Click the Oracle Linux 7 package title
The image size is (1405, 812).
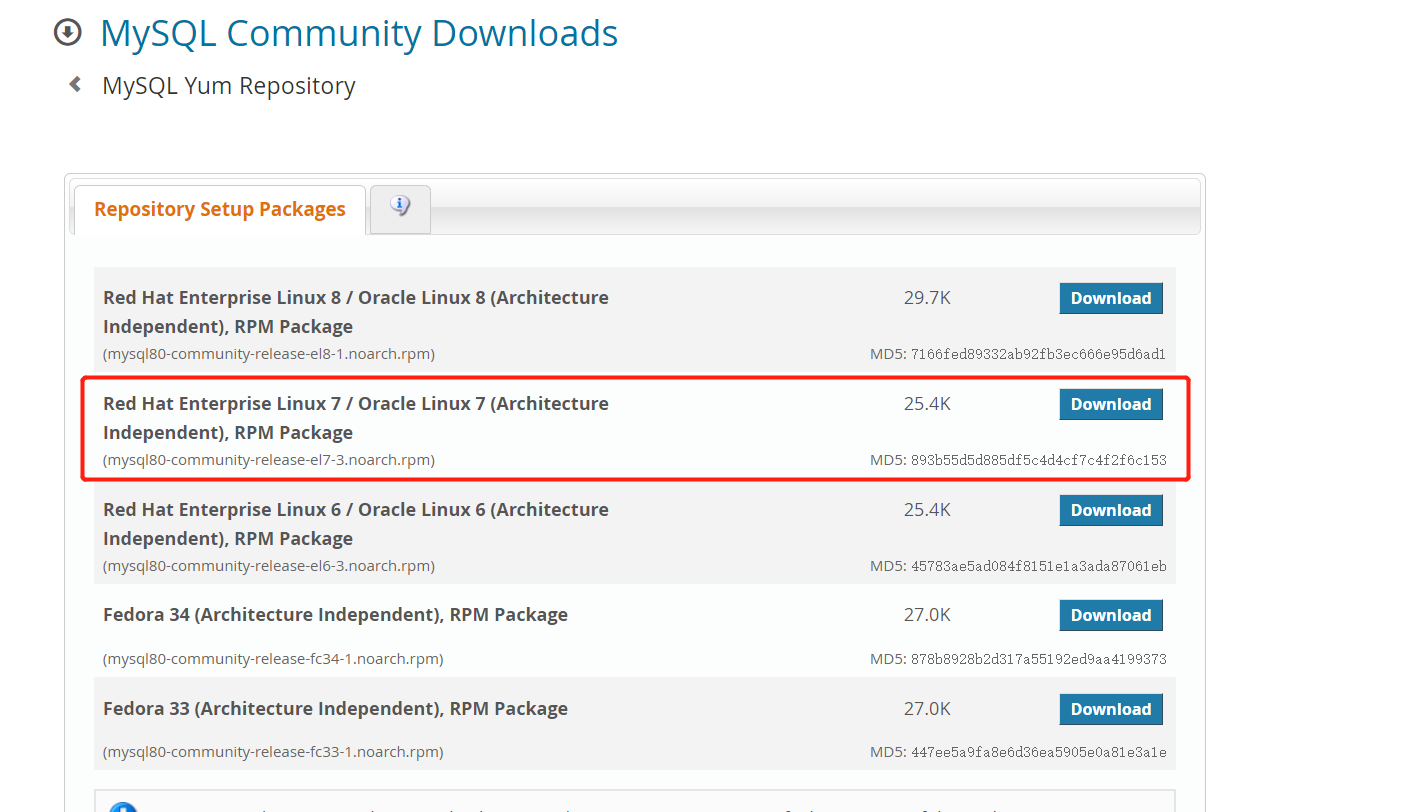tap(355, 417)
